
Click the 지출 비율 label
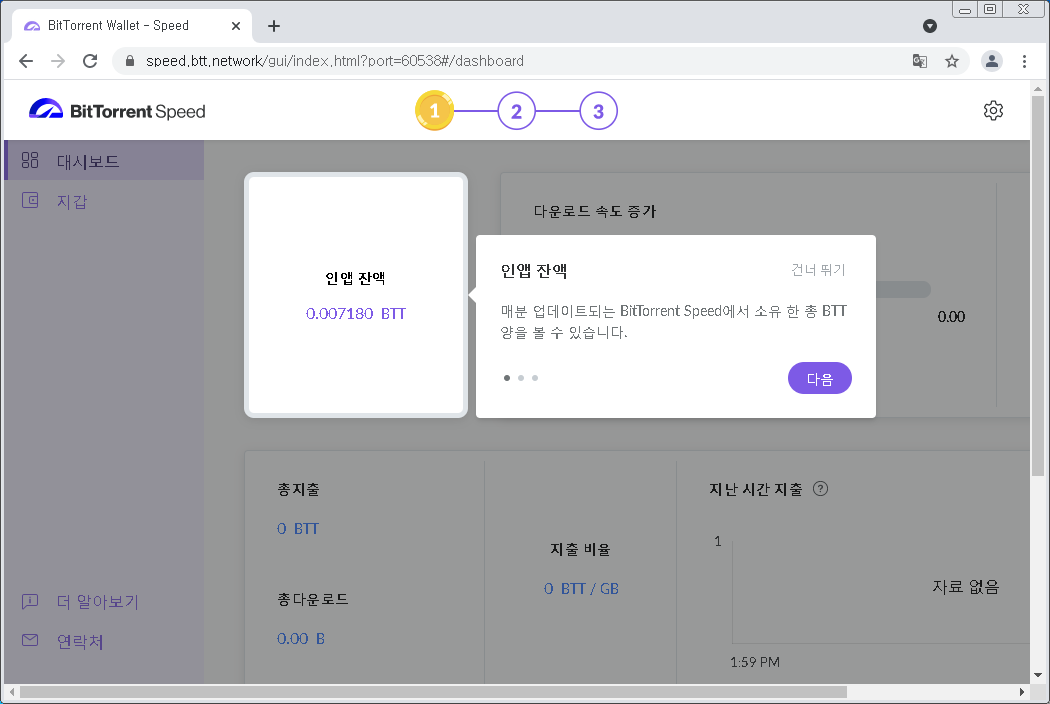click(581, 549)
